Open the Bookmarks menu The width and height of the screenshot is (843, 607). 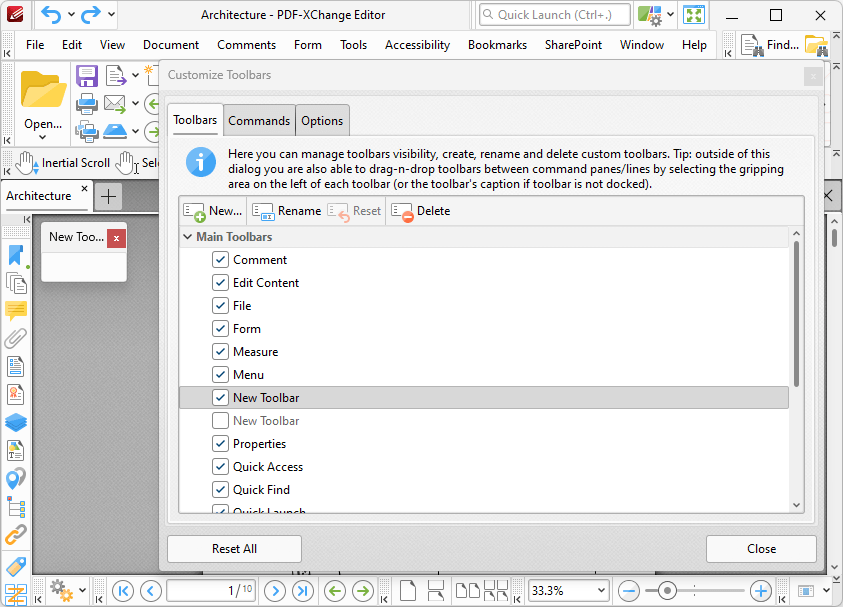tap(497, 45)
